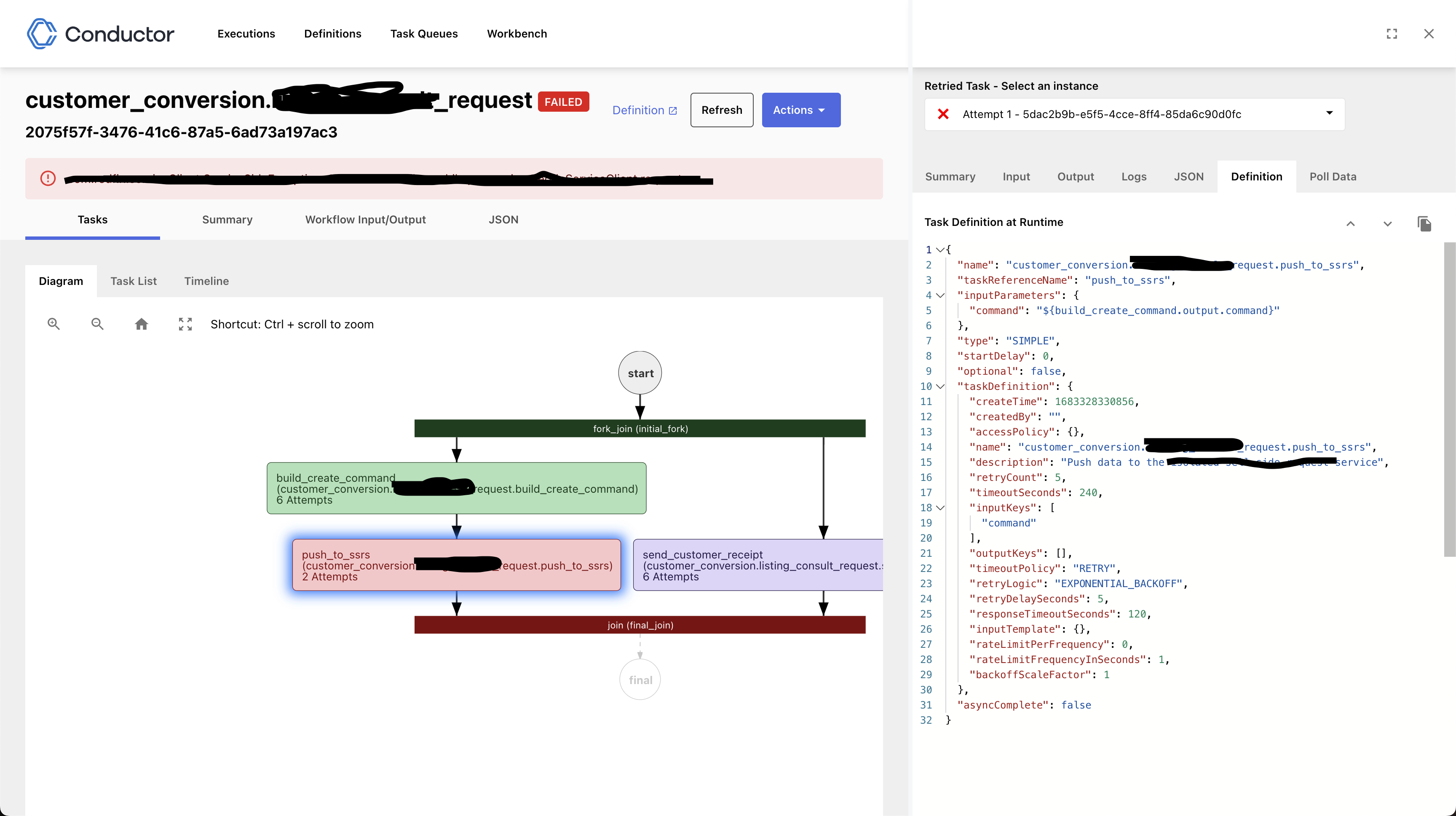Select the push_to_ssrs node in the diagram

456,565
